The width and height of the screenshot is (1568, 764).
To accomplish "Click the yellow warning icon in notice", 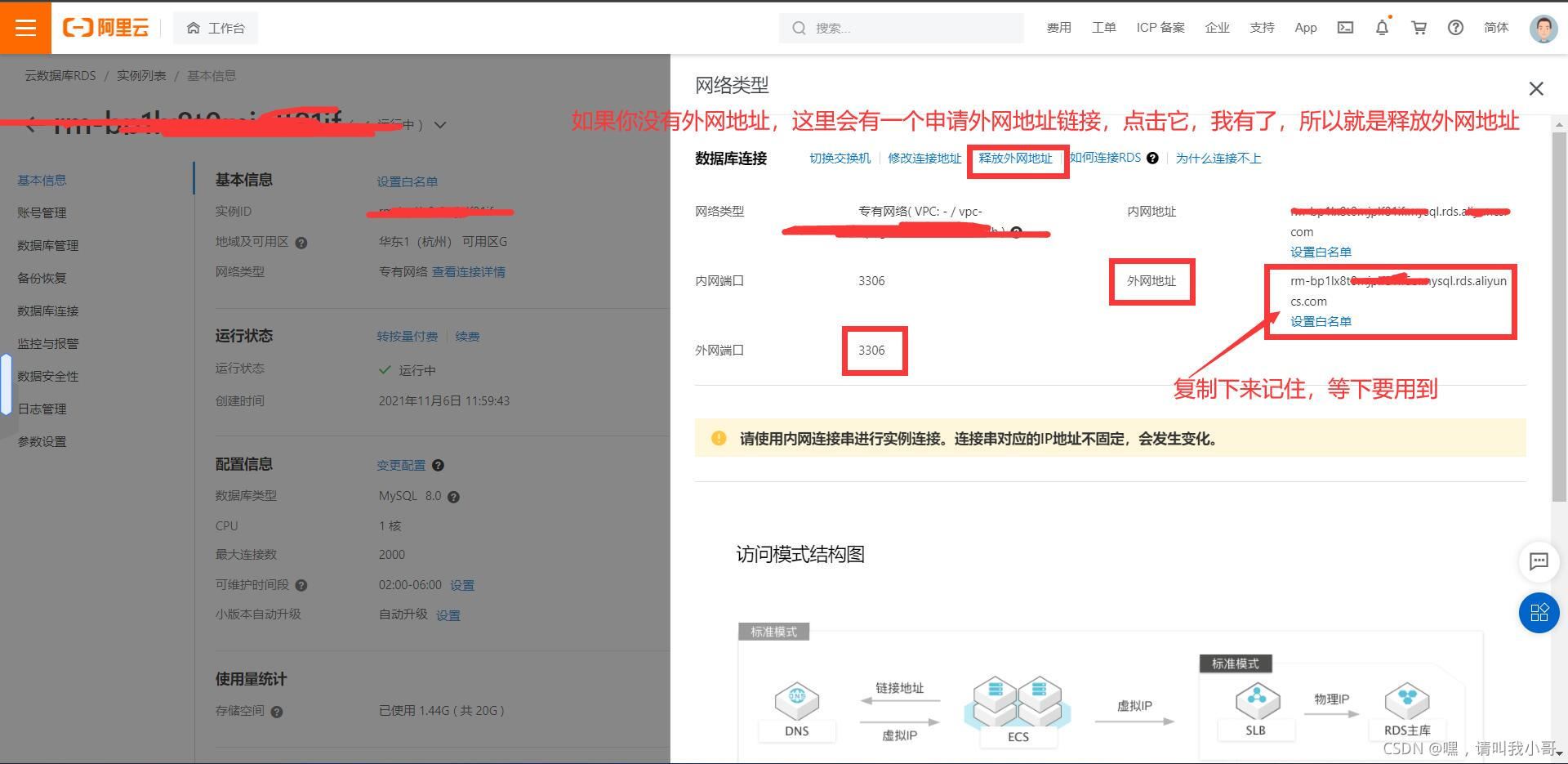I will click(x=719, y=438).
